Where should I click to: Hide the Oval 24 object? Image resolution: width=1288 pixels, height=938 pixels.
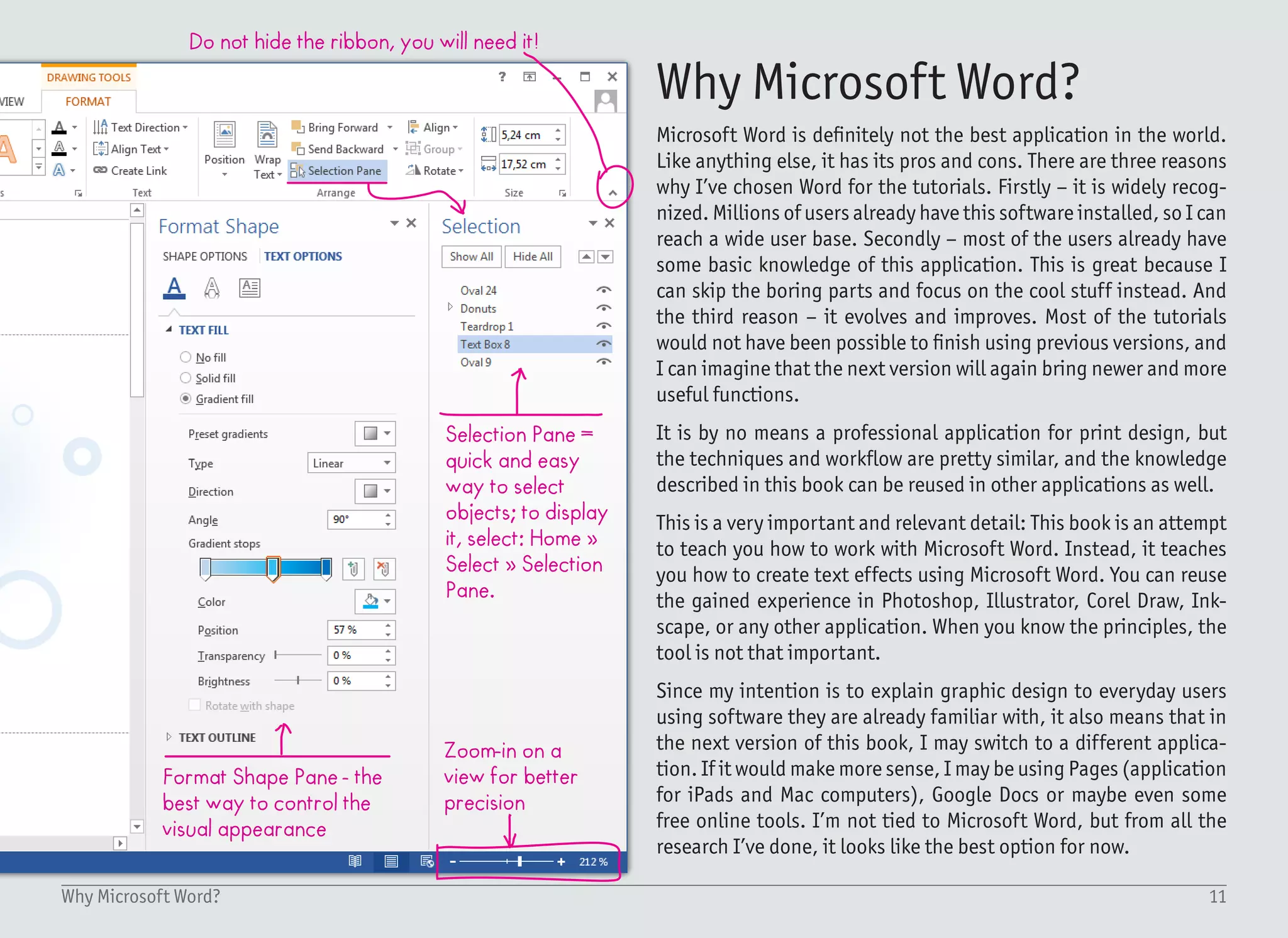(604, 290)
